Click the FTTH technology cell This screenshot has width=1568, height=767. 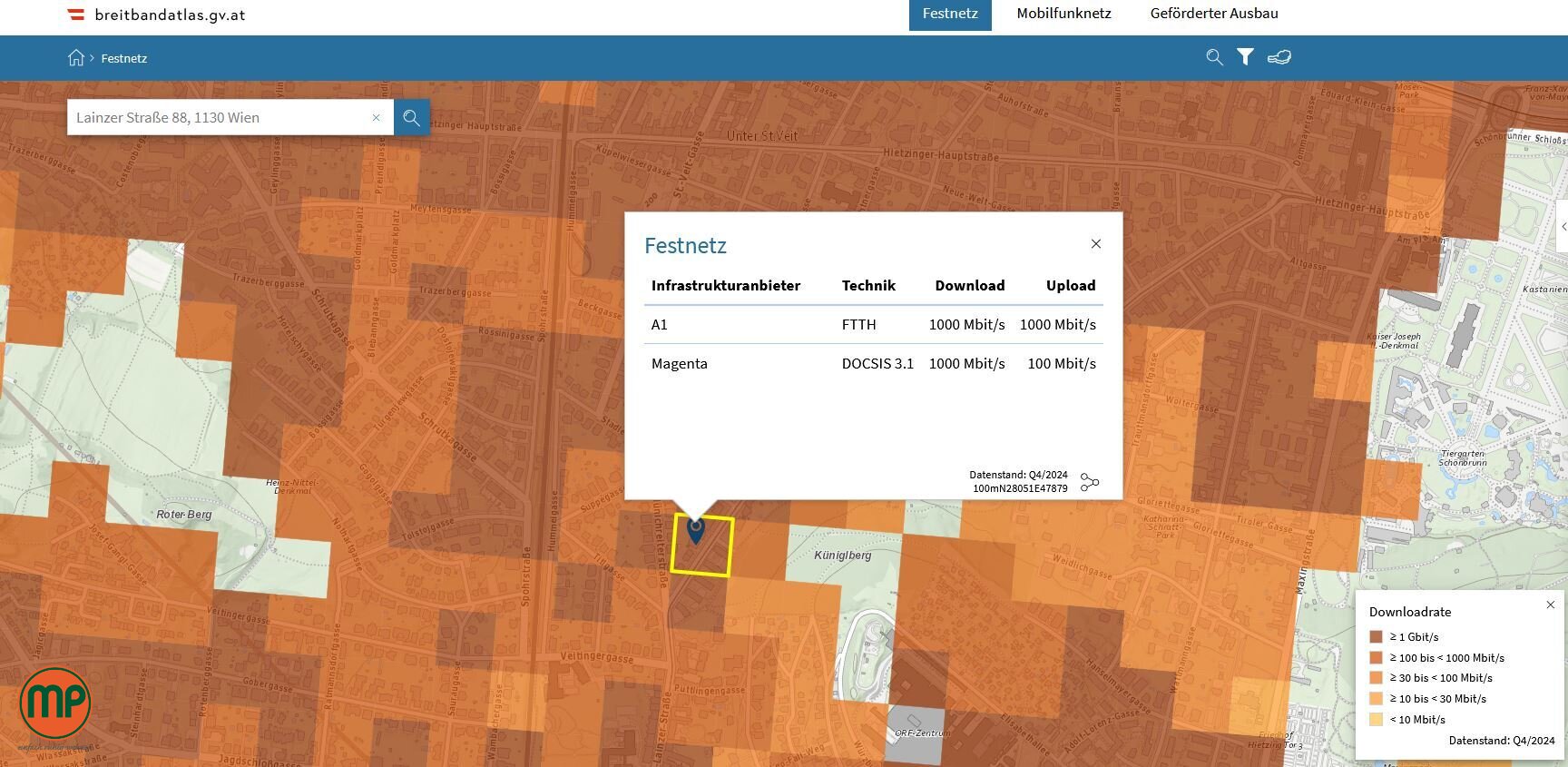(x=858, y=324)
